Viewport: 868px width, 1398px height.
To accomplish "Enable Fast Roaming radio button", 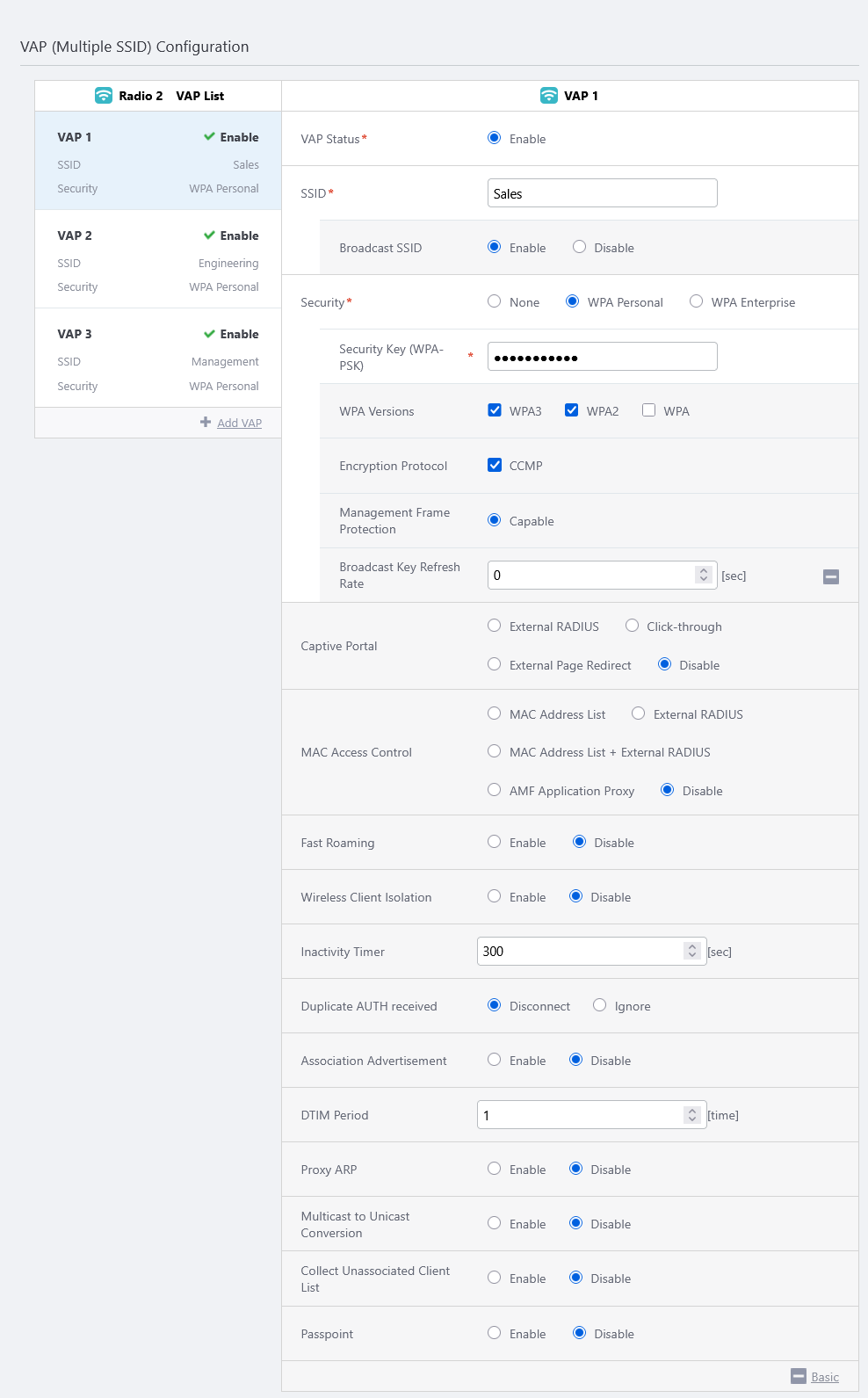I will (495, 842).
